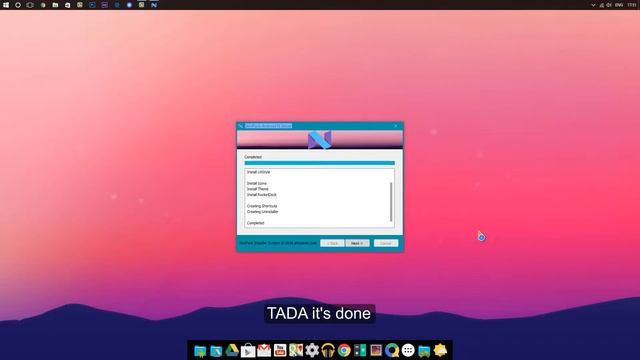640x360 pixels.
Task: Launch Play Music headphones icon
Action: 328,350
